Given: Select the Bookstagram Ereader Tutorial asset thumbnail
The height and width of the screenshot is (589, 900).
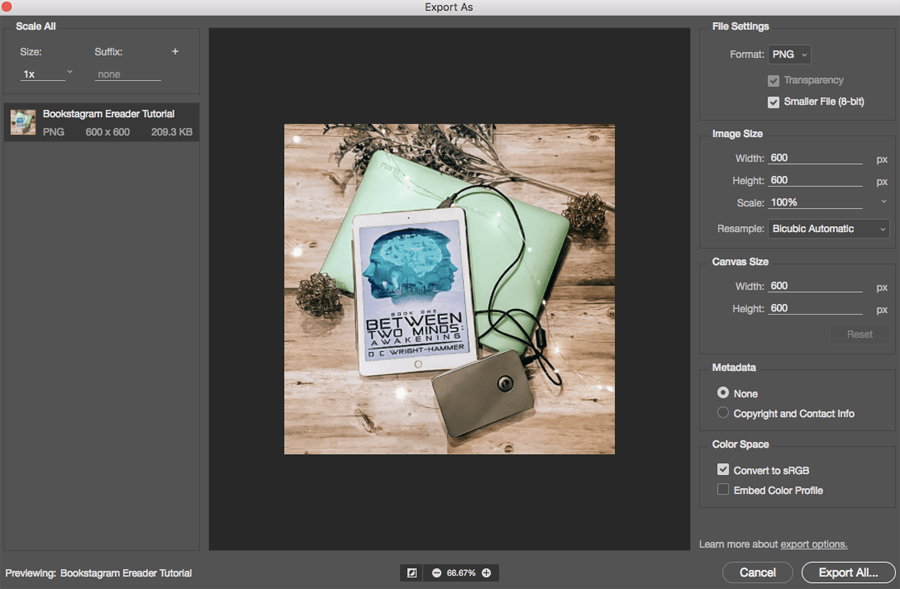Looking at the screenshot, I should coord(23,122).
